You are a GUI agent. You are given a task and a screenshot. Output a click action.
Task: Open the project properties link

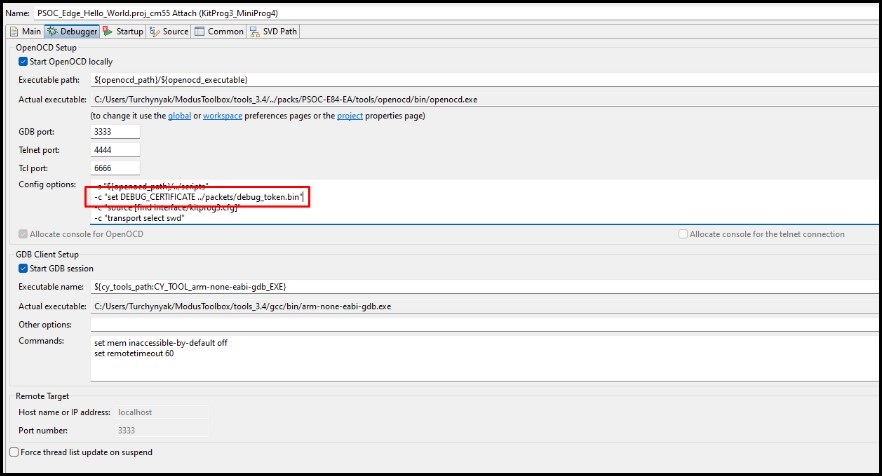tap(352, 116)
